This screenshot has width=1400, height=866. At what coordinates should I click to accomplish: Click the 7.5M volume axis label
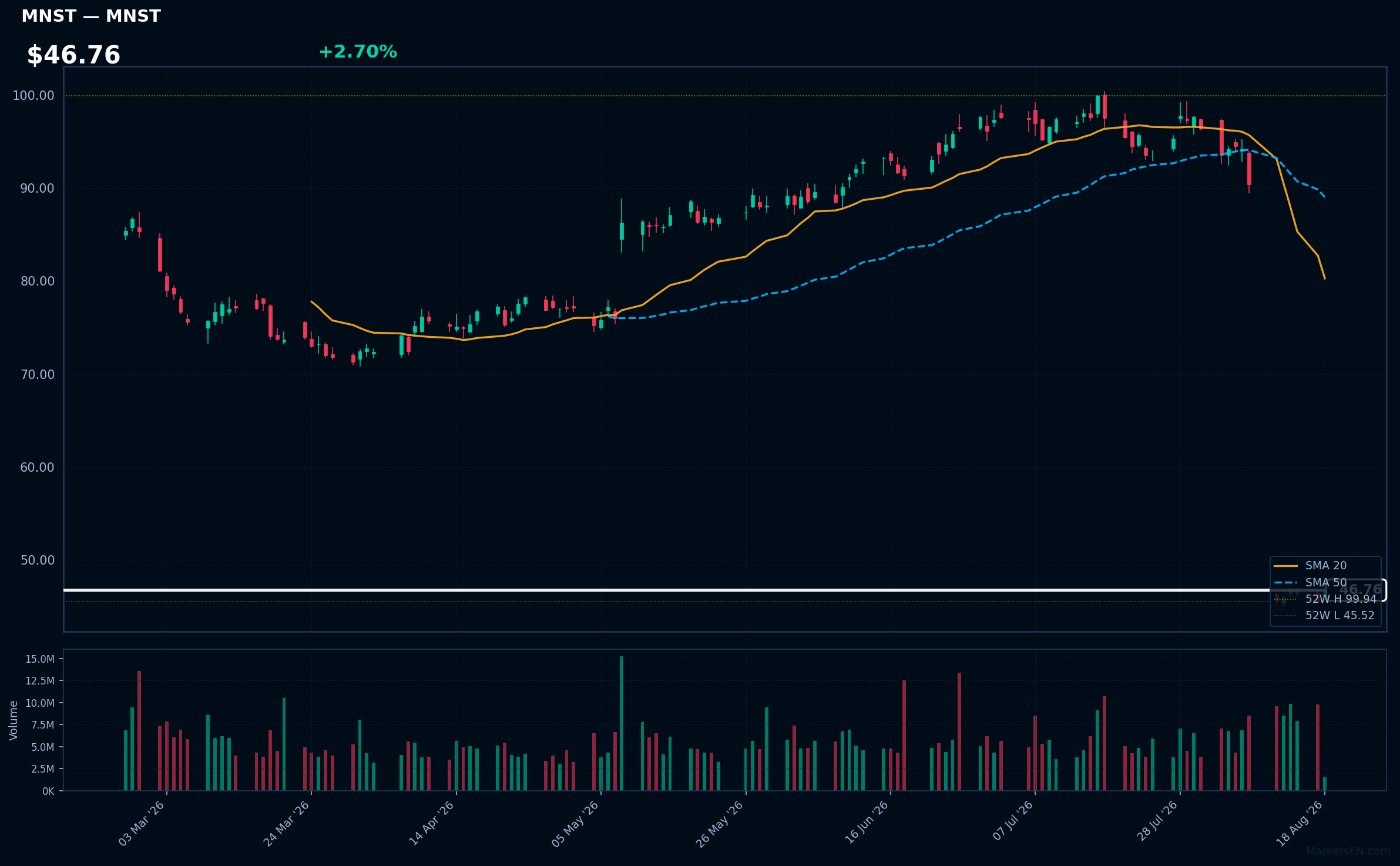pos(43,725)
